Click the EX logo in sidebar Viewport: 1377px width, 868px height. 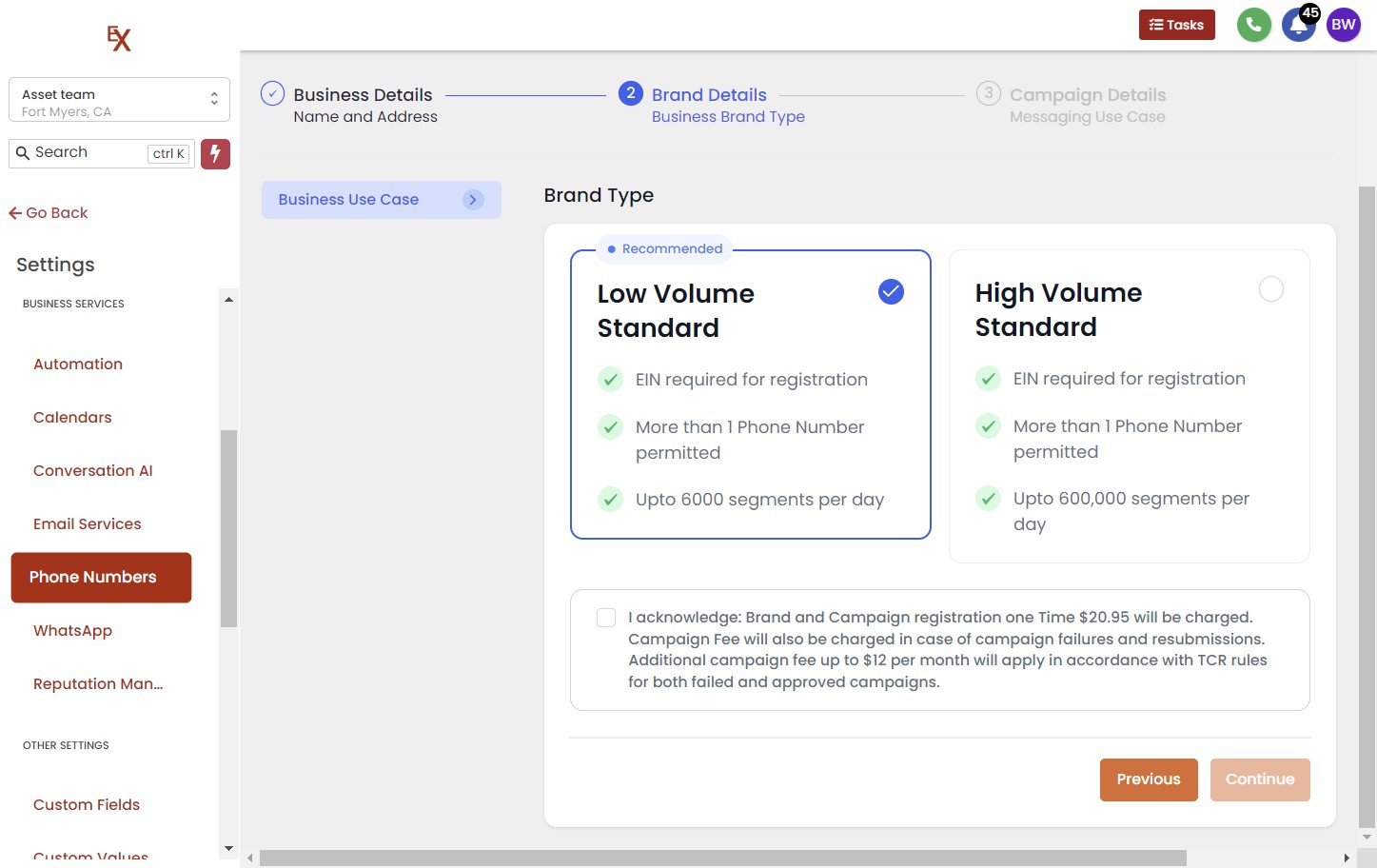119,38
